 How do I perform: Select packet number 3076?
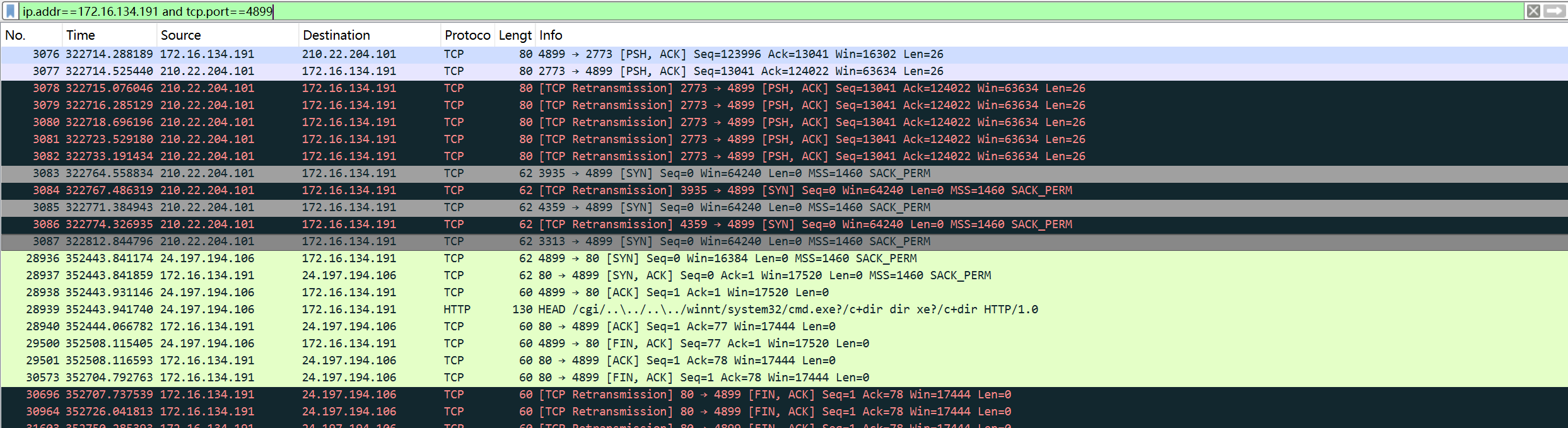(x=784, y=54)
